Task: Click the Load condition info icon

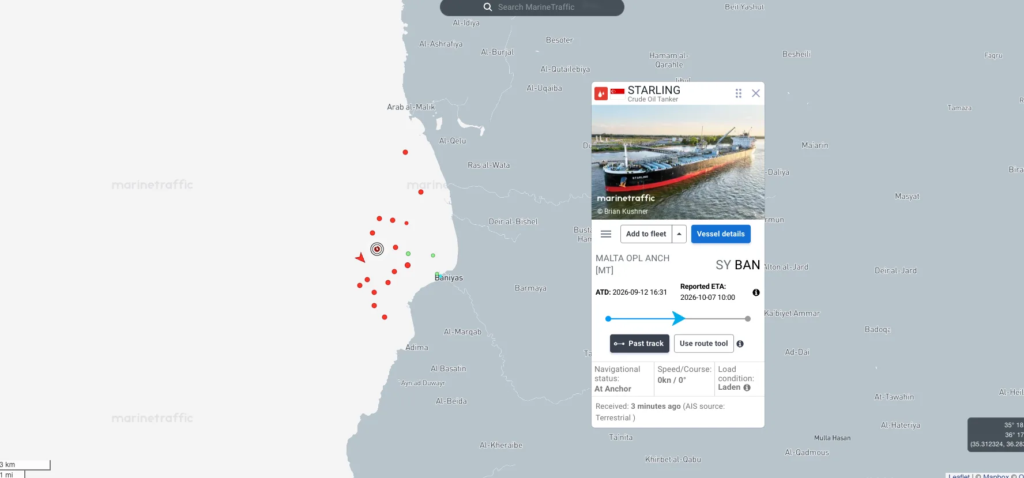Action: click(746, 387)
